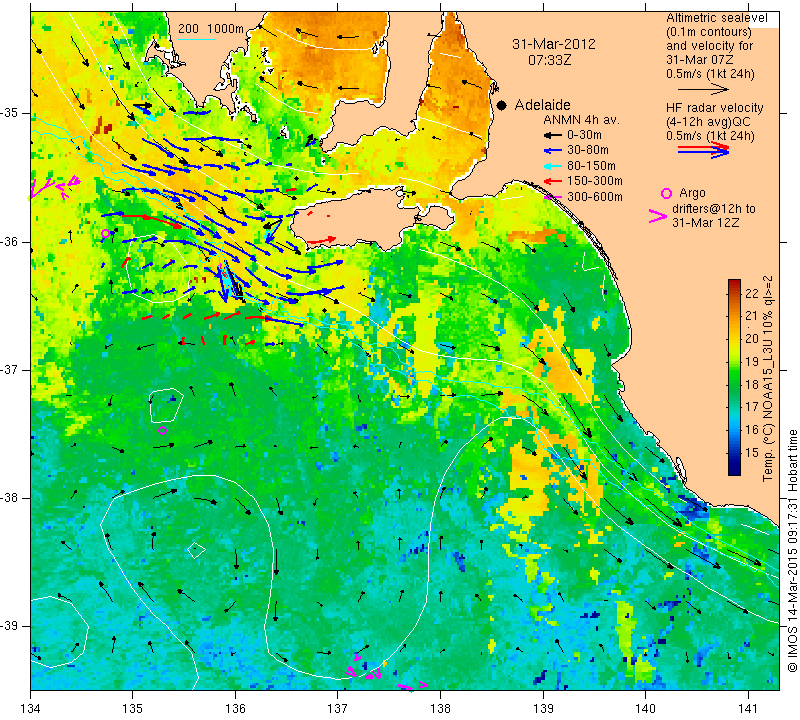The height and width of the screenshot is (720, 800).
Task: Click the '200 1000m' isobath label
Action: click(x=211, y=29)
